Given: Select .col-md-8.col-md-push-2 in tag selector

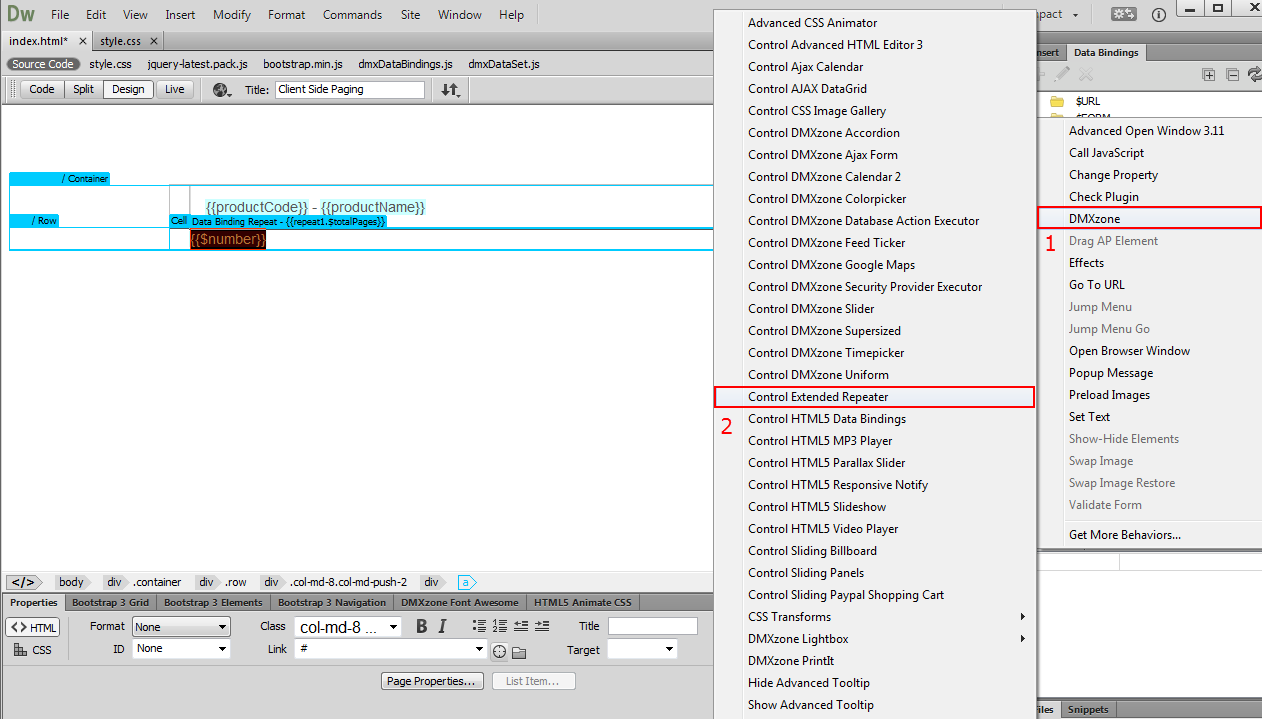Looking at the screenshot, I should click(x=349, y=582).
